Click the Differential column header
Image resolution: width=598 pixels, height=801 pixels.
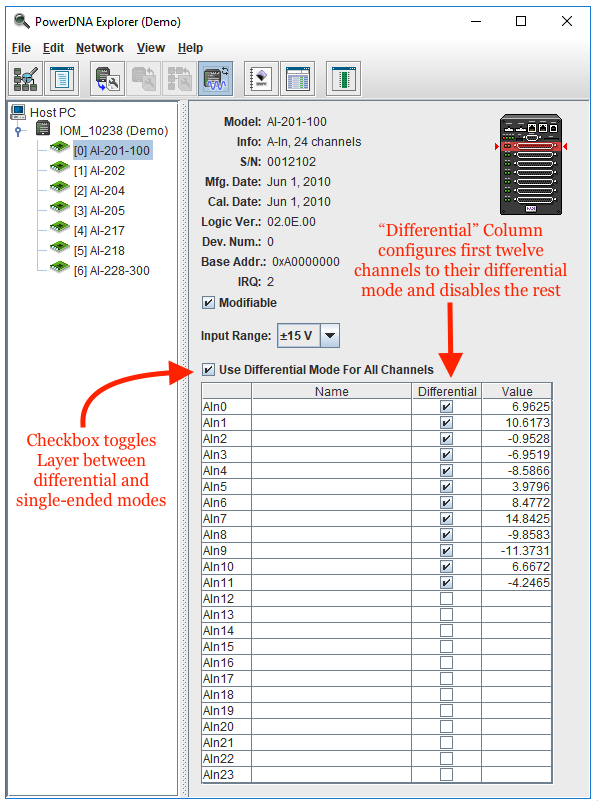point(447,391)
